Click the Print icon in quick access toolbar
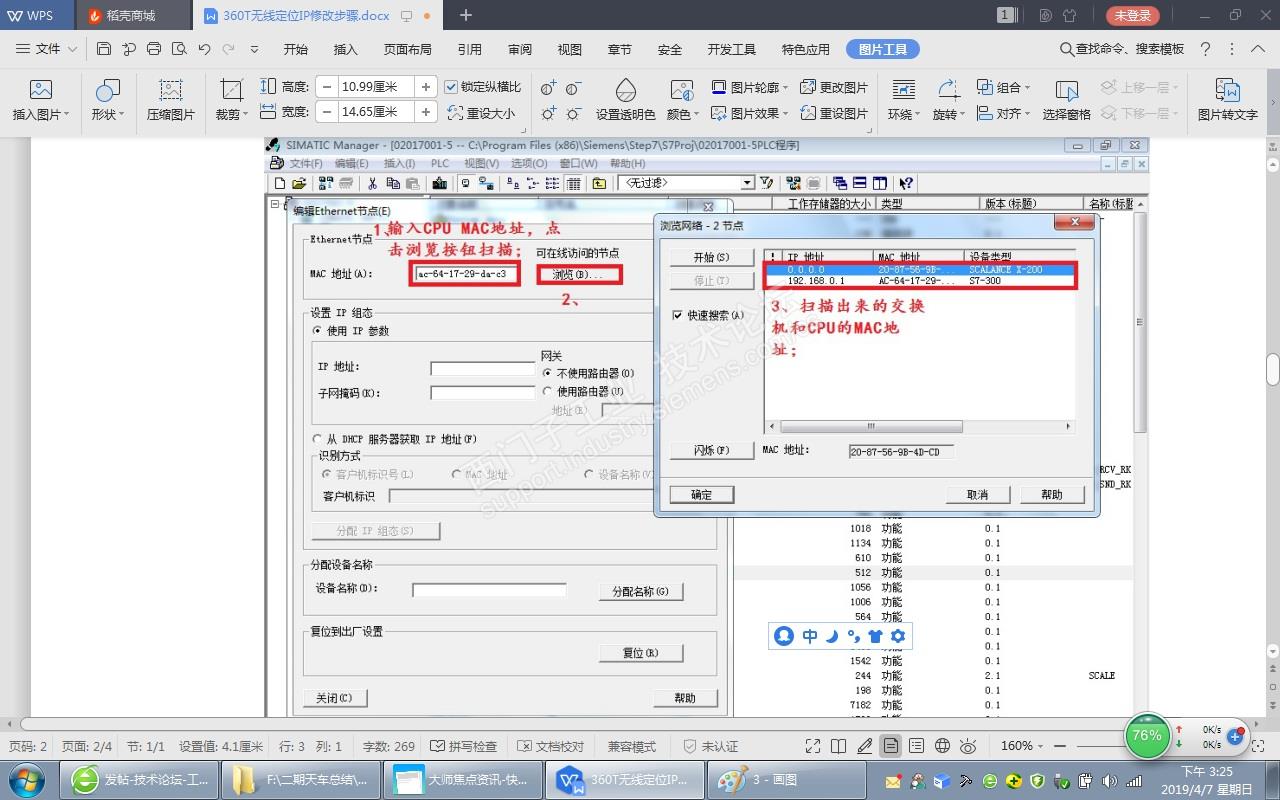1280x800 pixels. pos(154,49)
